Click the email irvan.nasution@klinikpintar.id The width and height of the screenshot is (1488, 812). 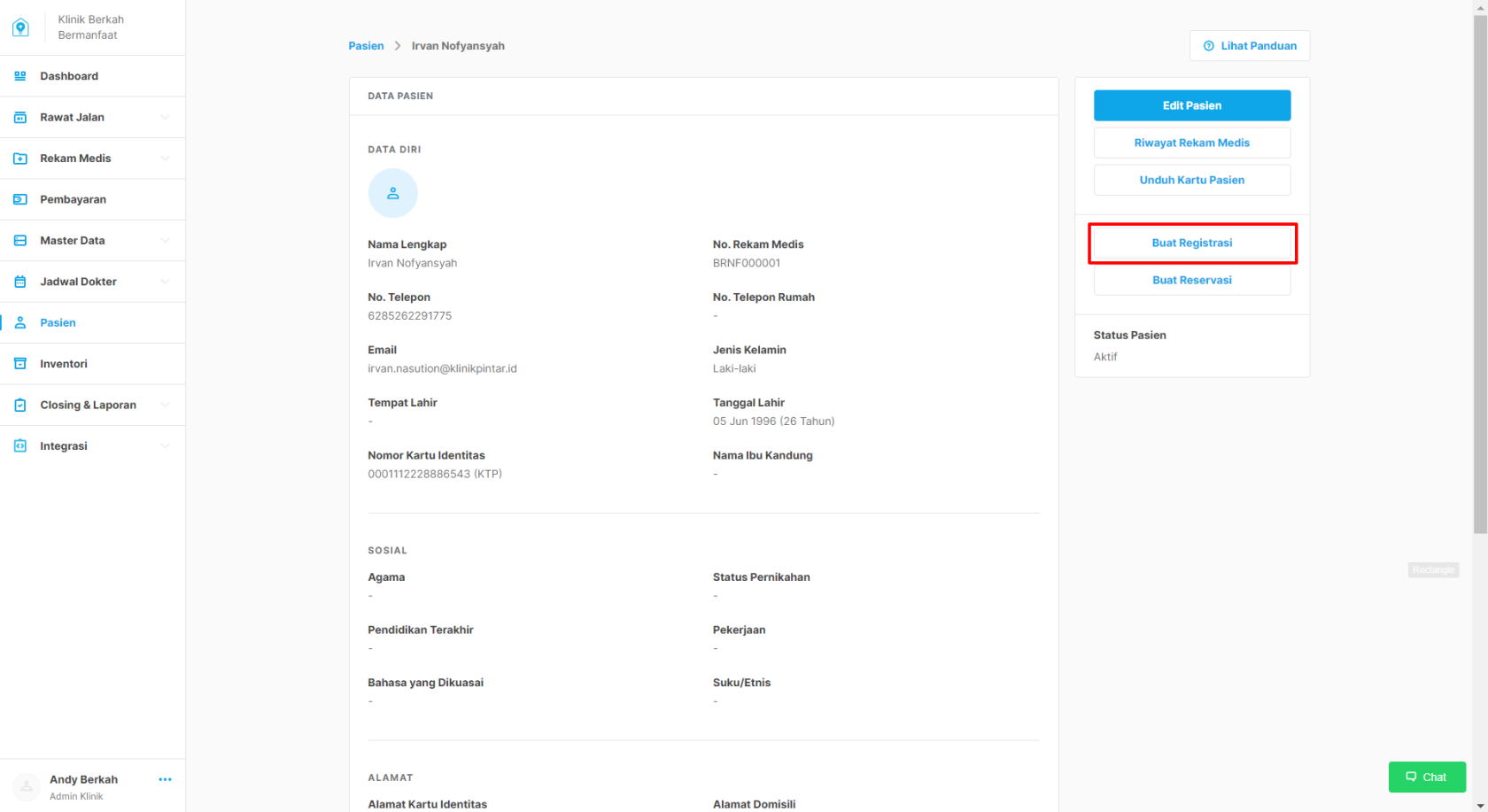pos(442,368)
